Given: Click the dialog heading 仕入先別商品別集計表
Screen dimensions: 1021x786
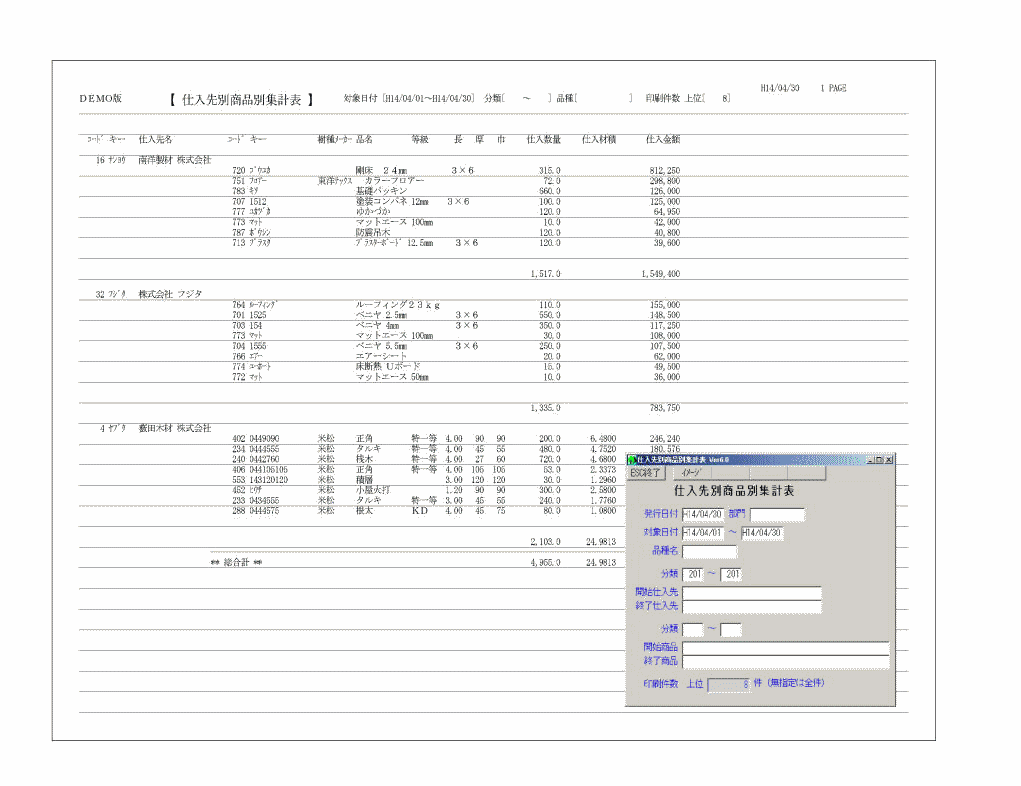Looking at the screenshot, I should (734, 491).
